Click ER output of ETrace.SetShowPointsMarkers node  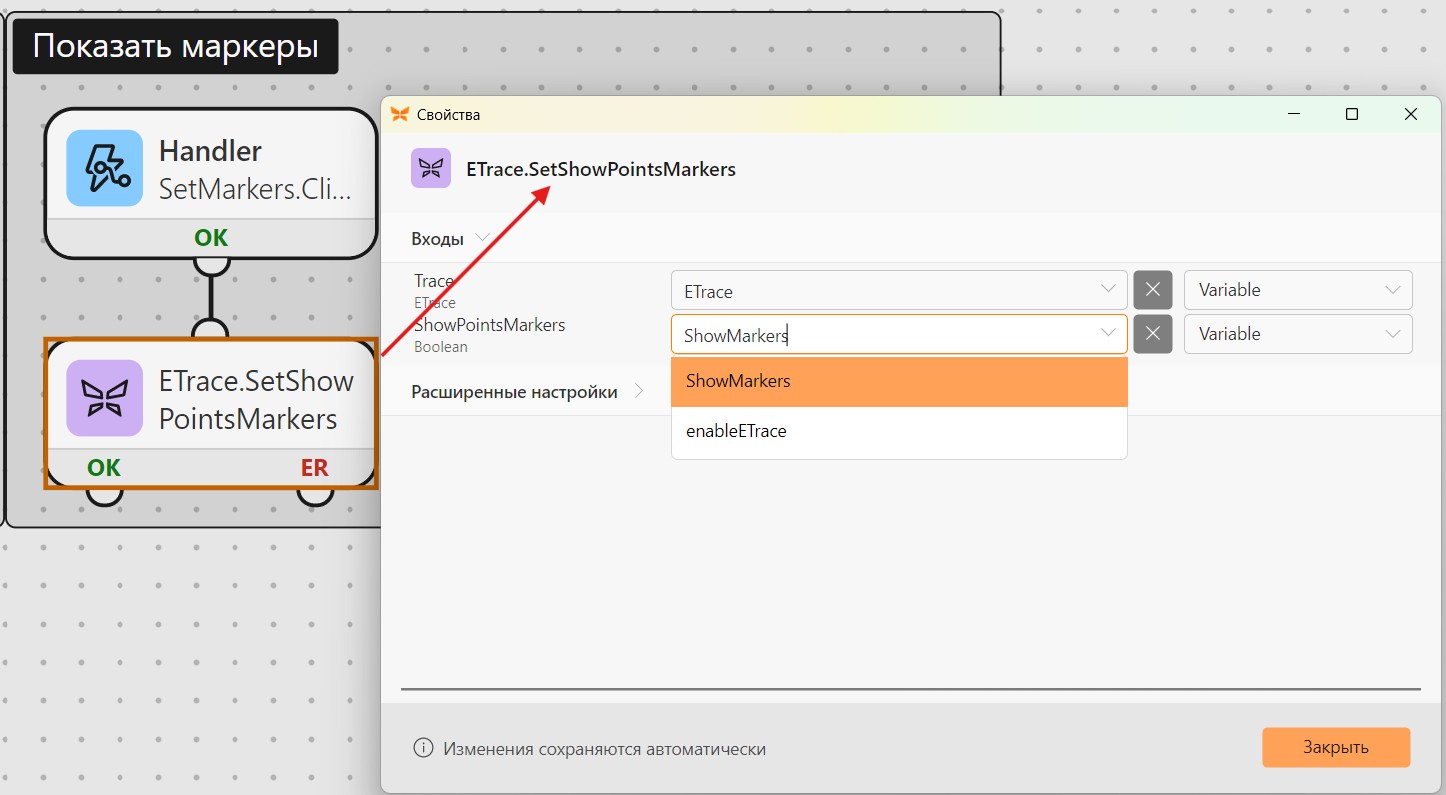314,467
